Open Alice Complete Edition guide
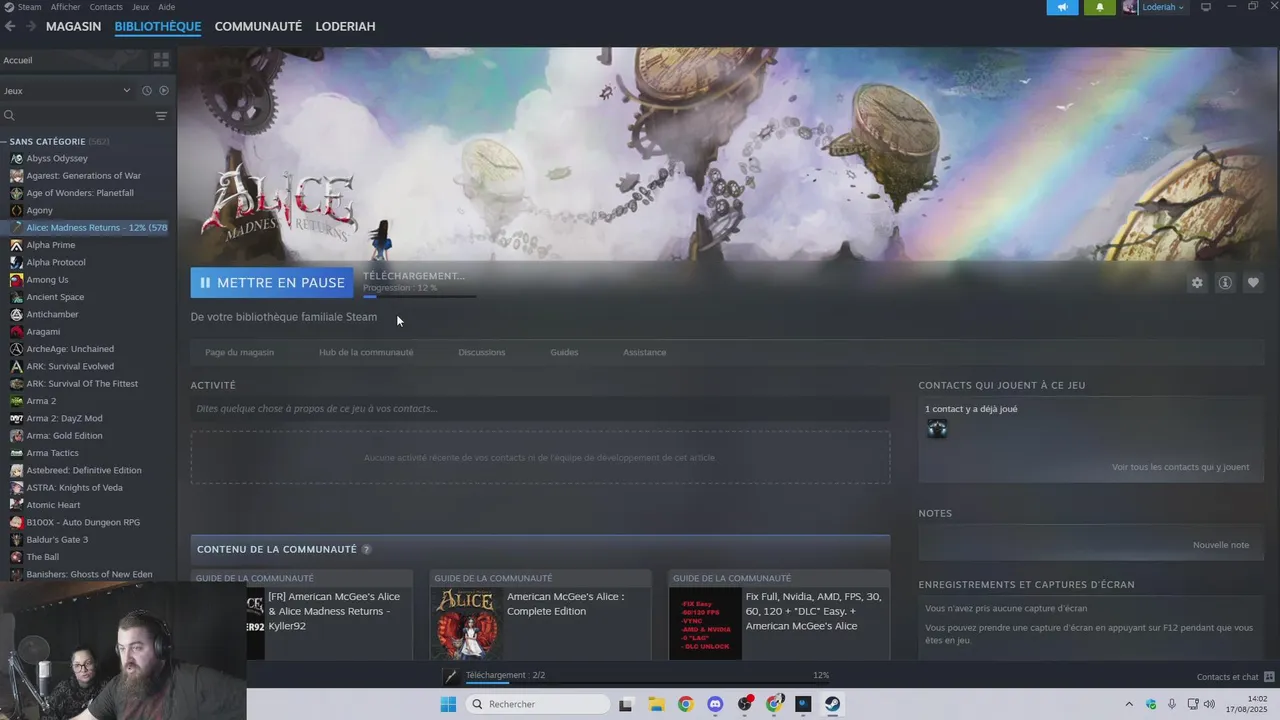The height and width of the screenshot is (720, 1280). (540, 615)
